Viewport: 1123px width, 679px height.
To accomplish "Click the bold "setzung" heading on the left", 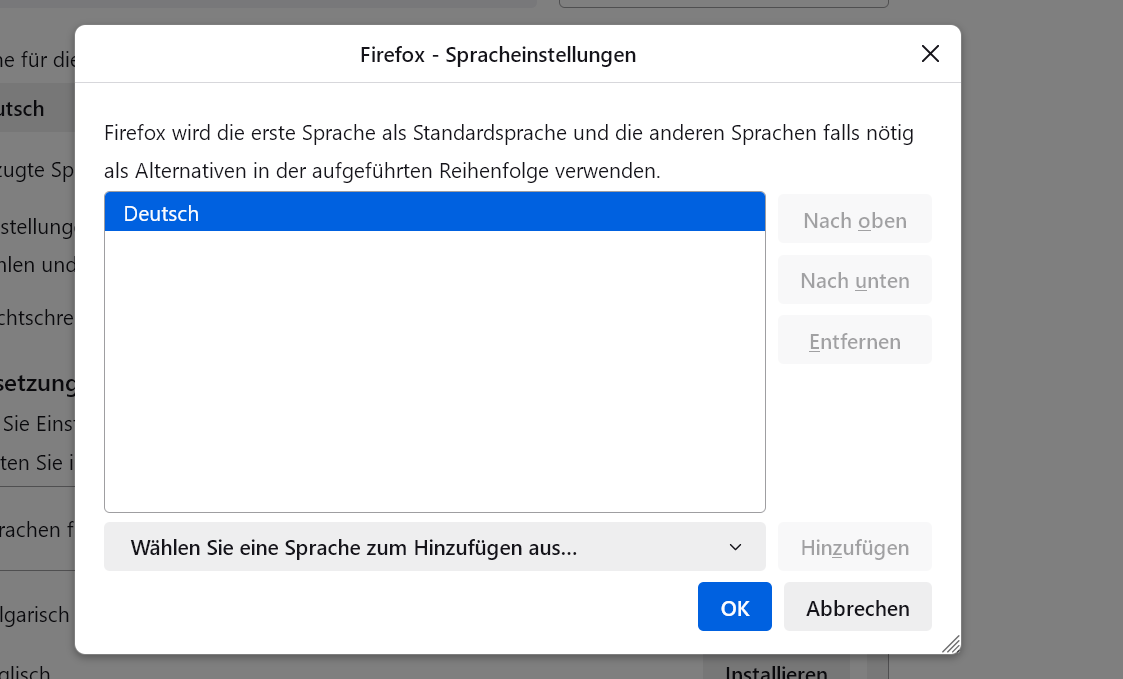I will pos(38,383).
